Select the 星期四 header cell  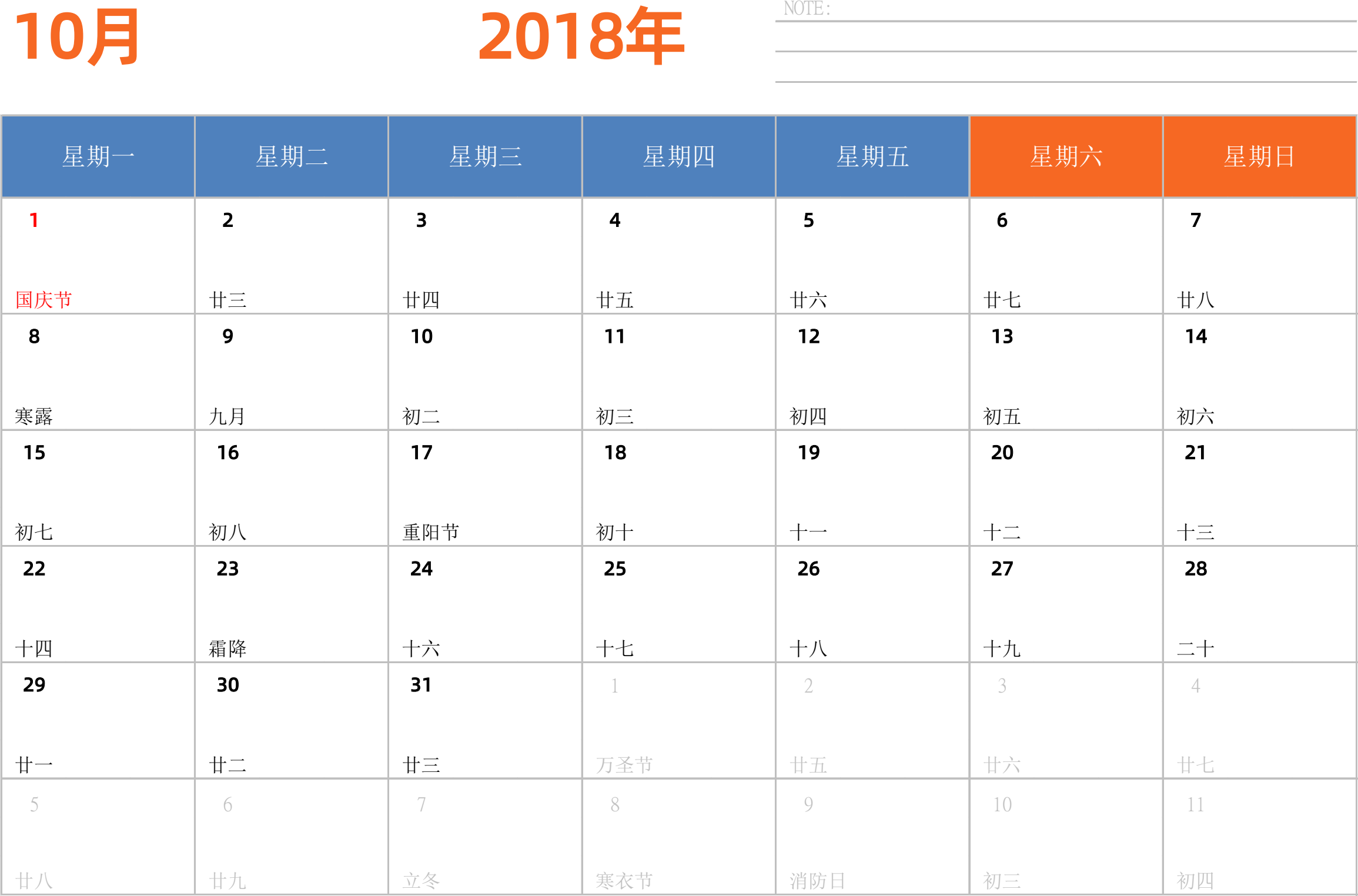point(678,156)
